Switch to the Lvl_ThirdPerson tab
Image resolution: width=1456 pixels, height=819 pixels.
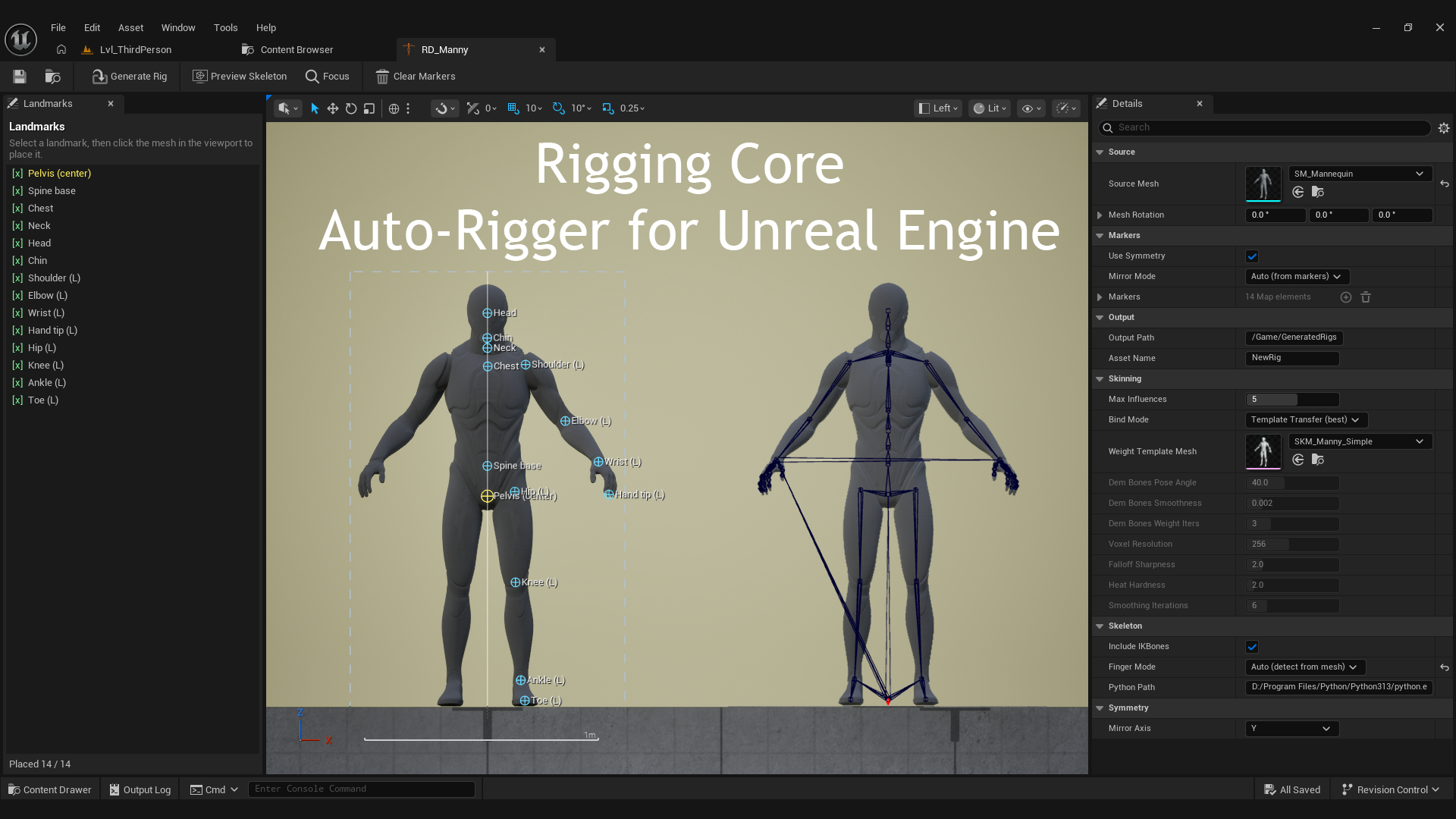pos(136,50)
